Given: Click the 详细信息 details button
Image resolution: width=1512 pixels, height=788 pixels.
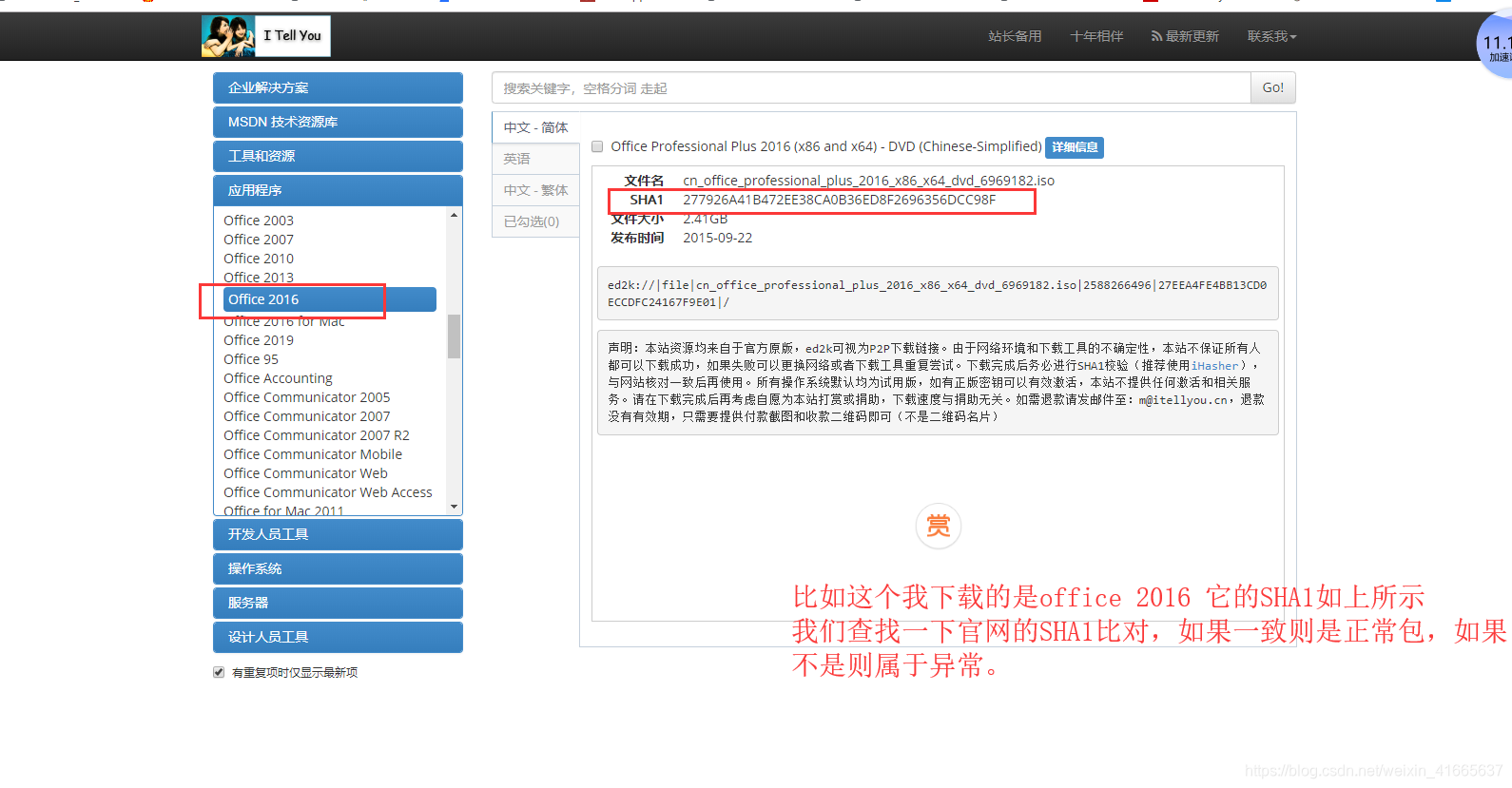Looking at the screenshot, I should [x=1075, y=147].
